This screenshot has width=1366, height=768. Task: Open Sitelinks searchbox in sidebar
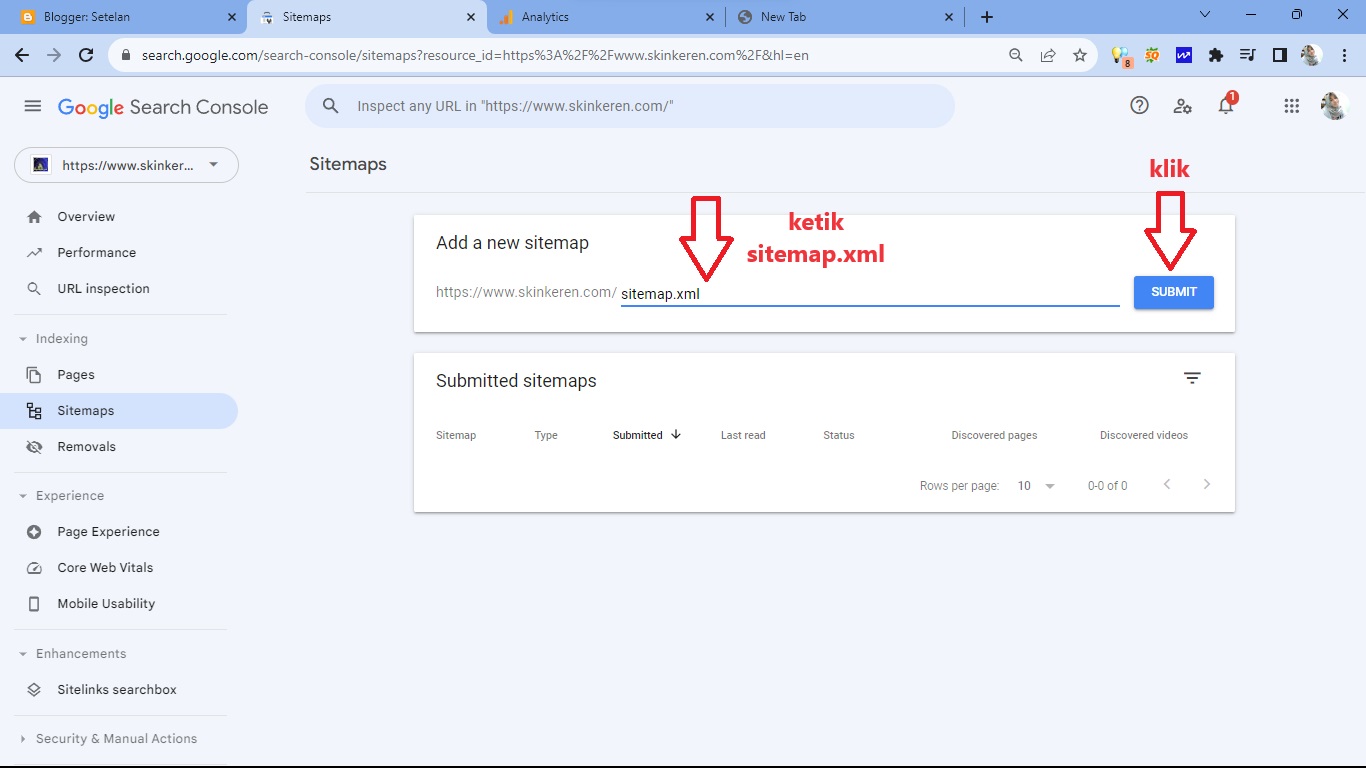click(119, 690)
